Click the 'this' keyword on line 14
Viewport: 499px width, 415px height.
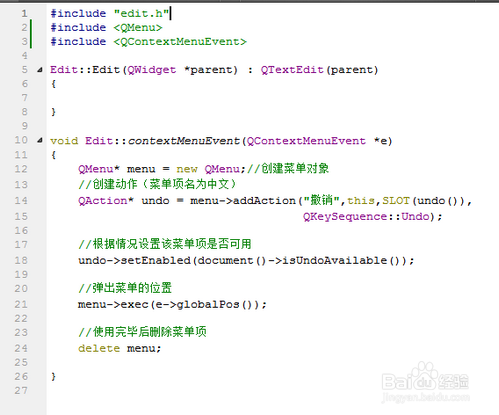[x=361, y=201]
